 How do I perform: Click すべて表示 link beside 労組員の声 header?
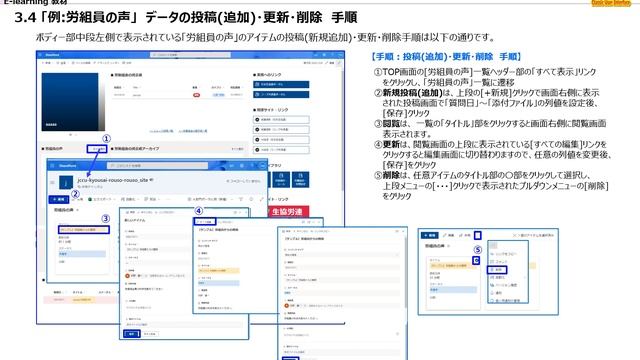point(97,149)
